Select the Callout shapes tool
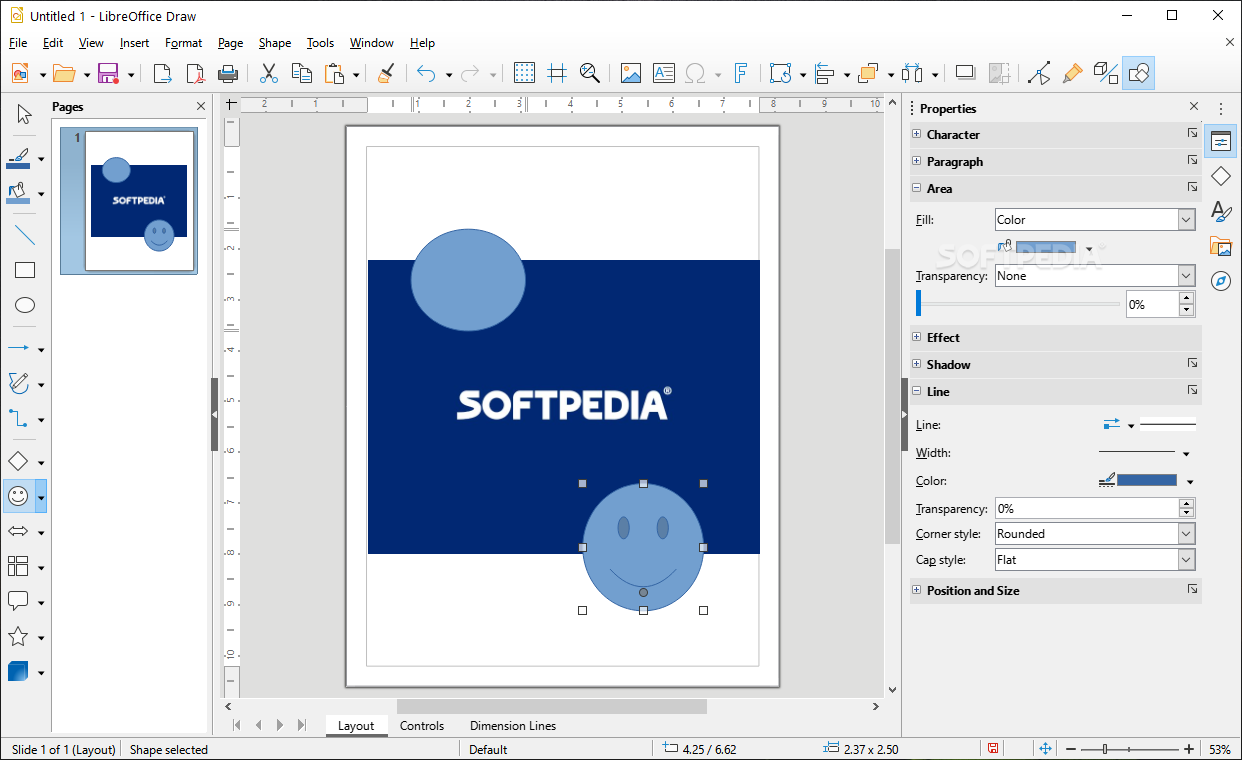The width and height of the screenshot is (1242, 760). tap(18, 602)
